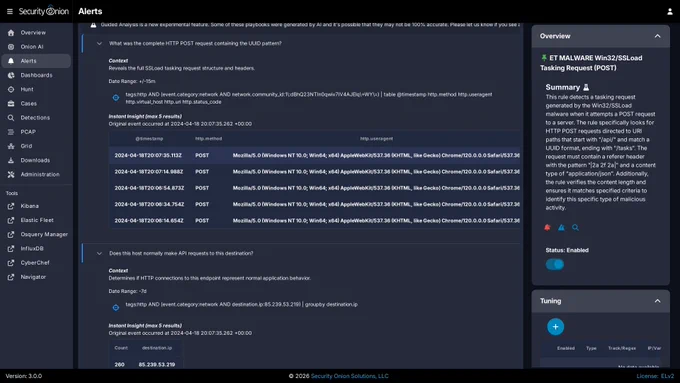The width and height of the screenshot is (680, 383).
Task: Click the PCAP icon in sidebar
Action: point(11,132)
